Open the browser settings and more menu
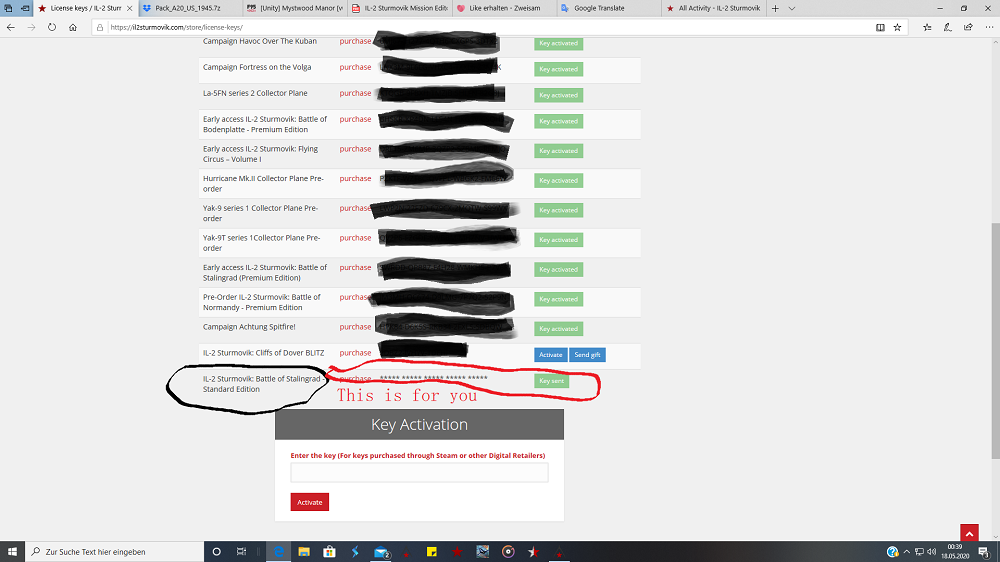 [x=989, y=27]
